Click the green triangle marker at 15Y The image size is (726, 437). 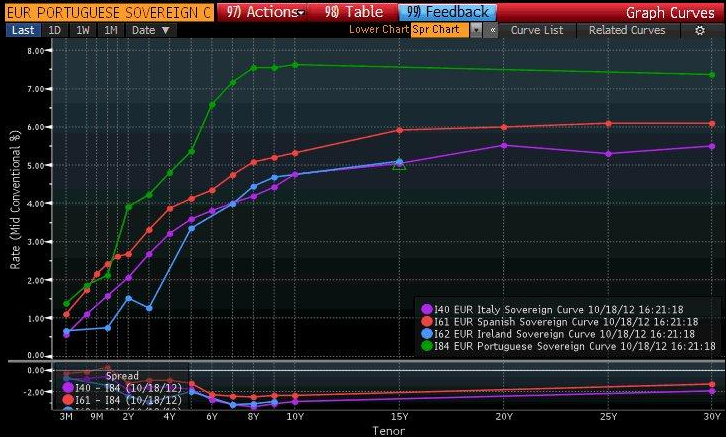point(399,165)
